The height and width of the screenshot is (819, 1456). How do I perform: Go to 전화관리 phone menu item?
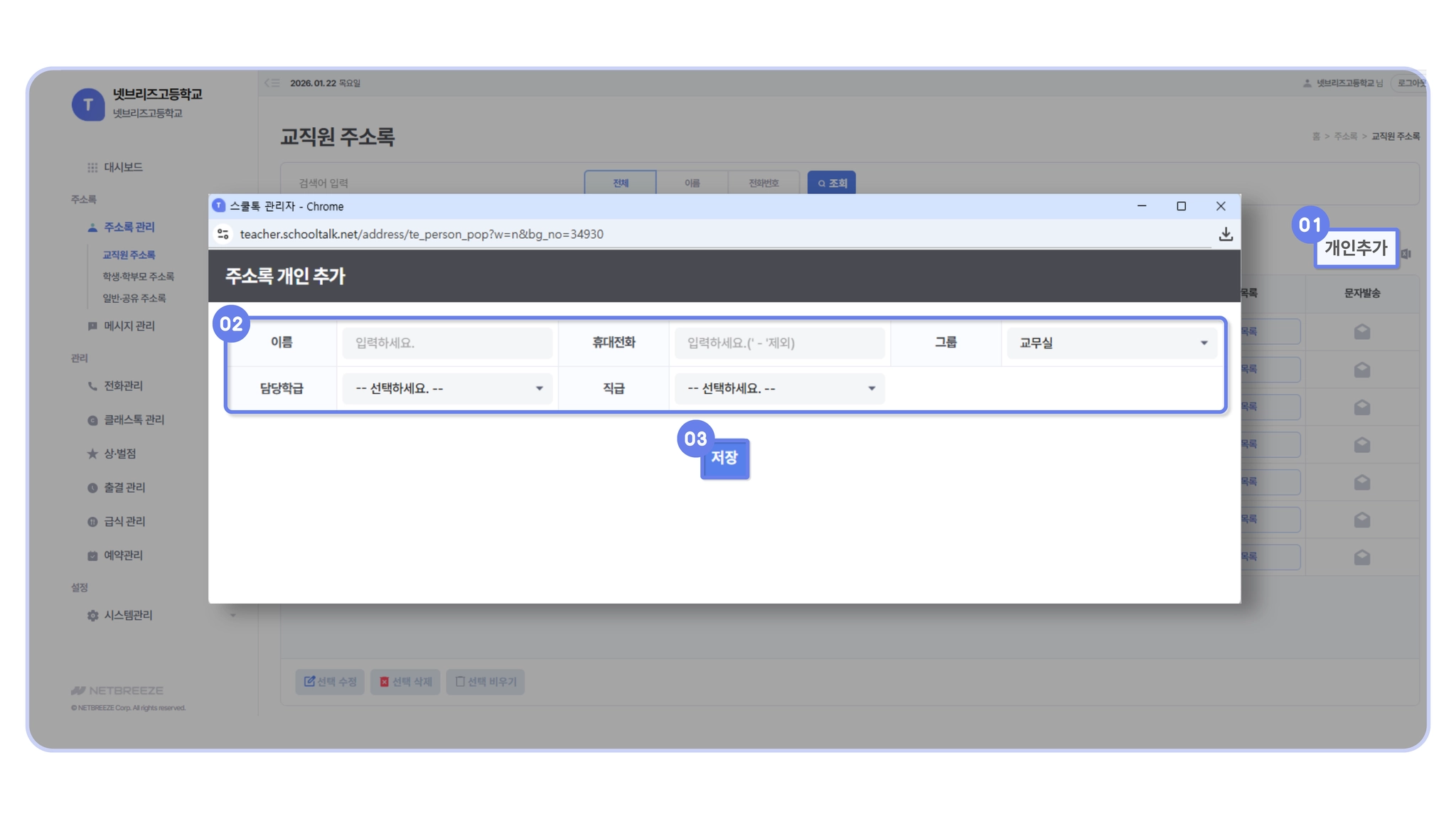123,386
